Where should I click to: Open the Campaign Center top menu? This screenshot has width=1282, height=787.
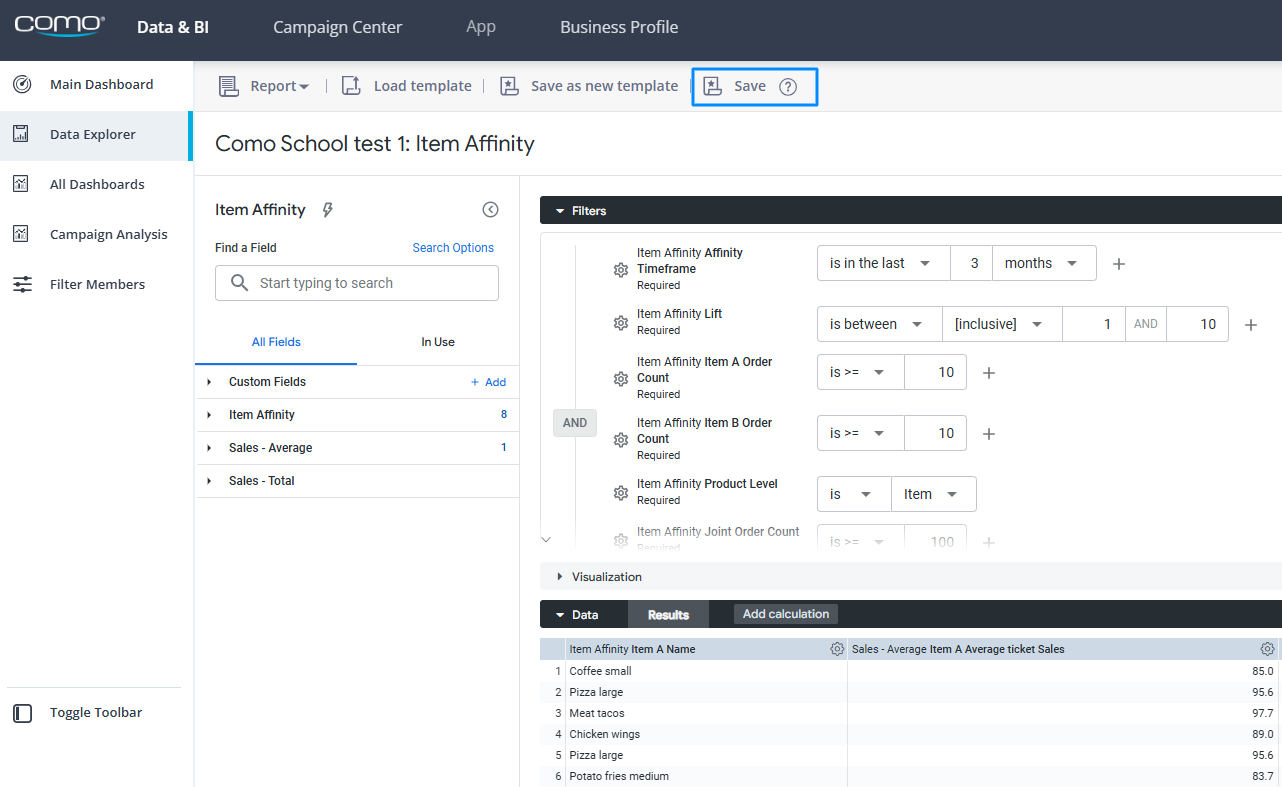(x=337, y=27)
